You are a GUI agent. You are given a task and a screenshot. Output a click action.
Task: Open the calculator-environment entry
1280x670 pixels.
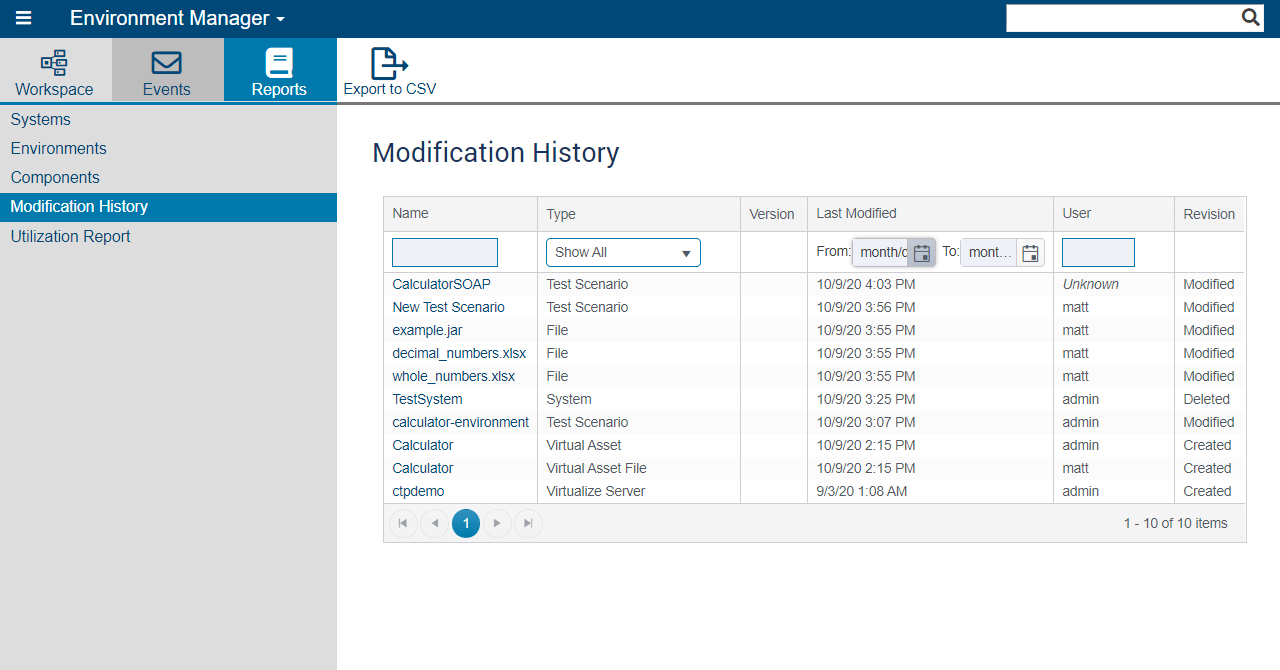click(460, 422)
